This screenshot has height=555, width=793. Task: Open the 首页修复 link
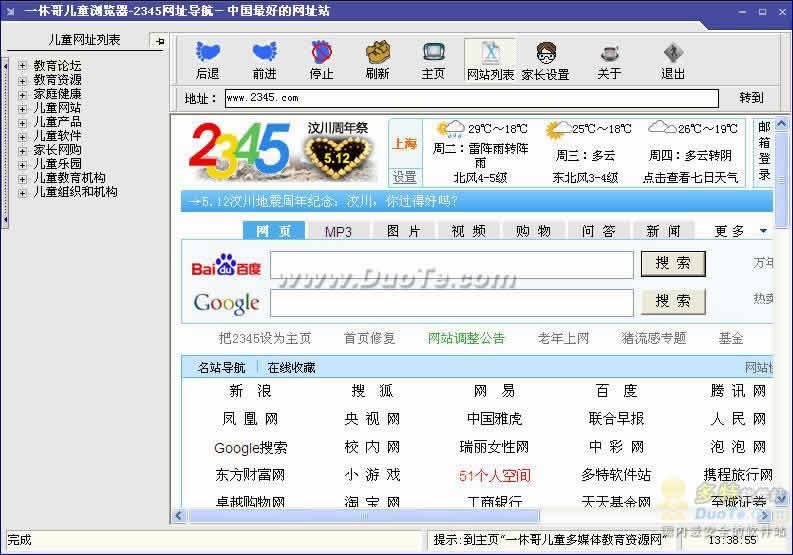click(x=370, y=338)
